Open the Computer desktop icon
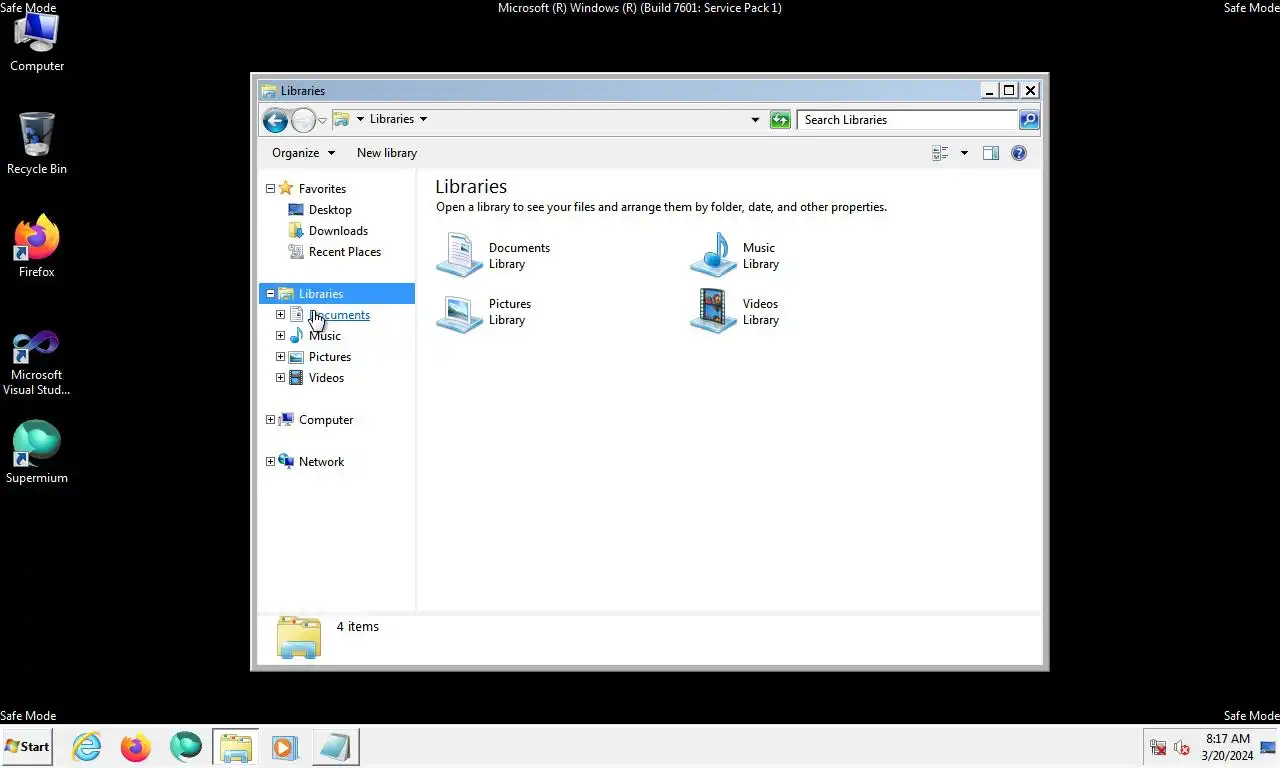 [x=37, y=42]
